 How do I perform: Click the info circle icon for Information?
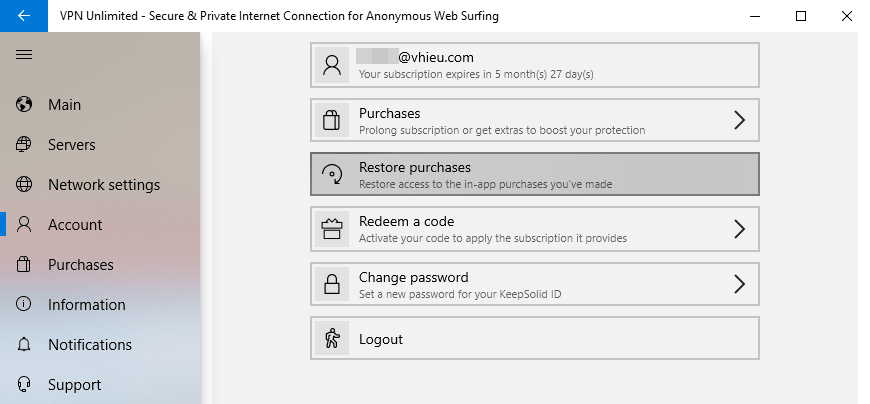click(24, 304)
